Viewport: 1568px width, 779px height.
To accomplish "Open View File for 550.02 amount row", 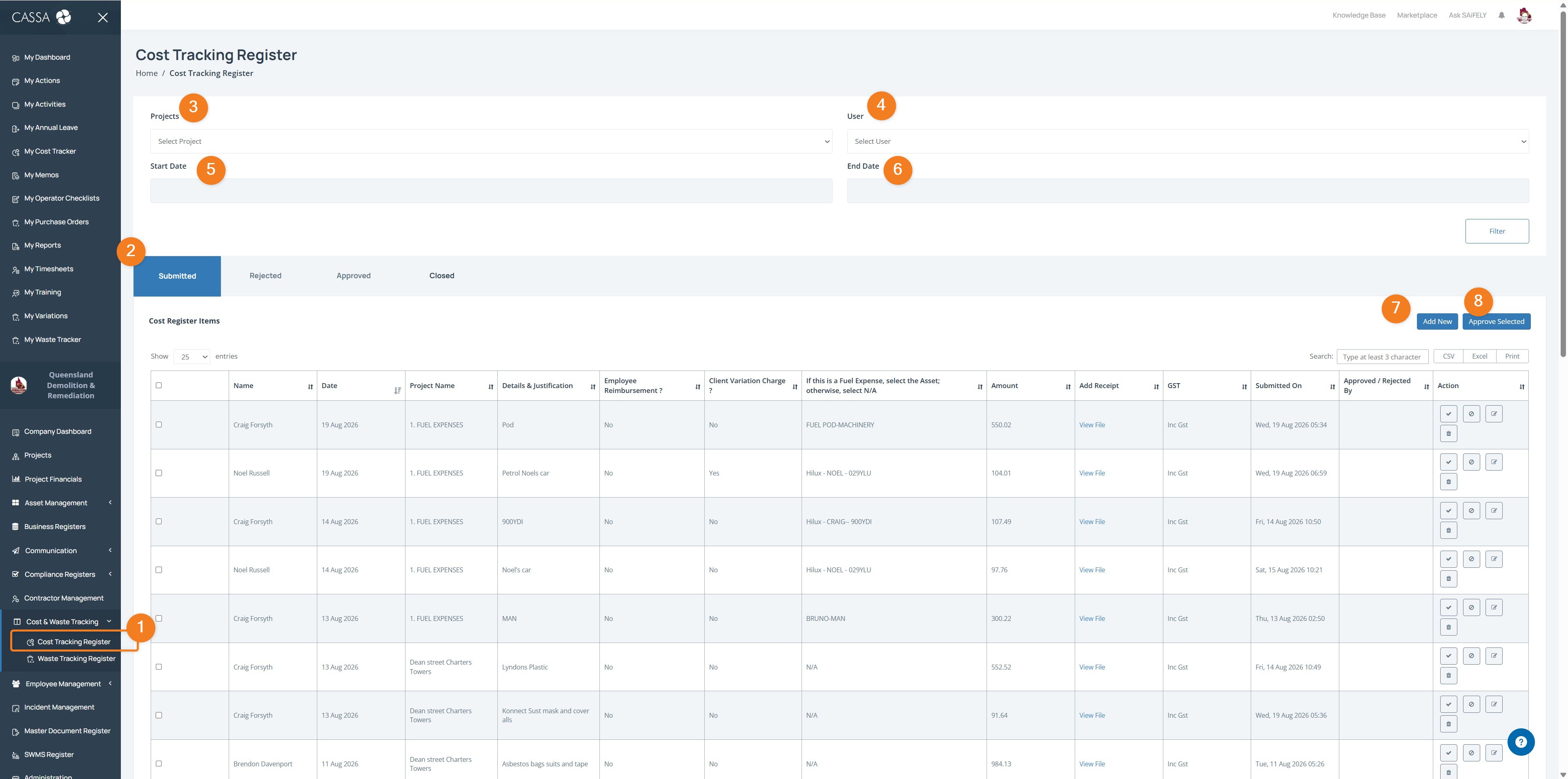I will (x=1092, y=425).
